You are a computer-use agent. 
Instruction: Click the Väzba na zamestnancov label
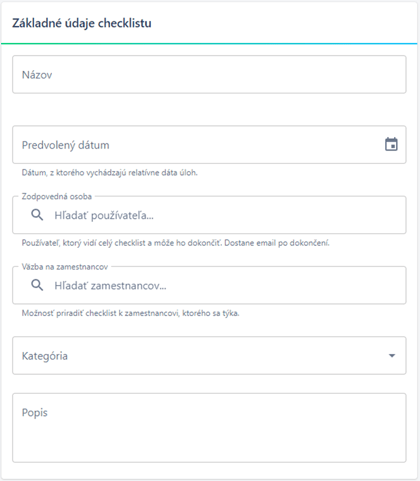click(65, 267)
